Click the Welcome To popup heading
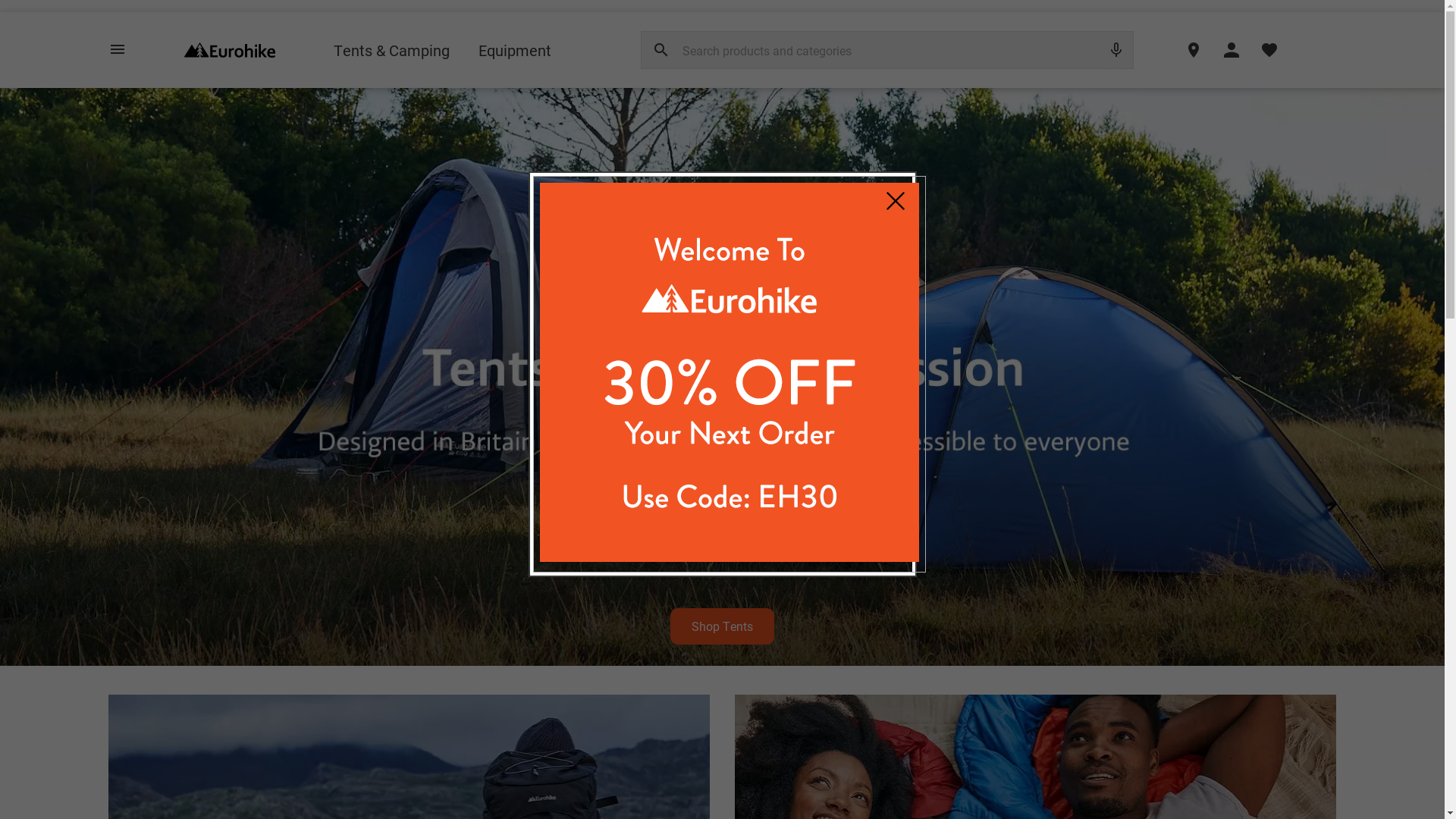 point(730,250)
